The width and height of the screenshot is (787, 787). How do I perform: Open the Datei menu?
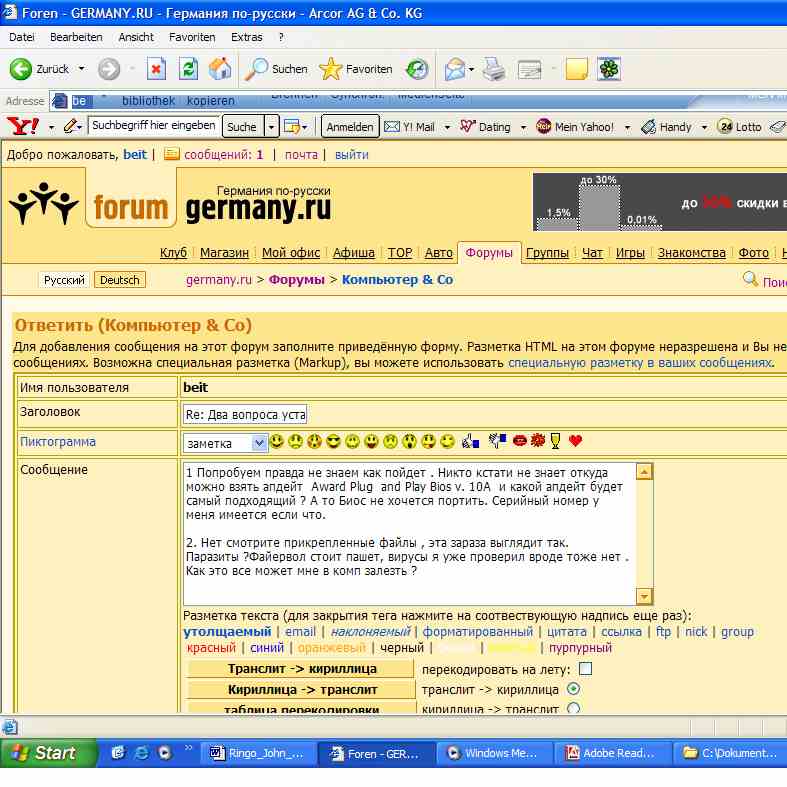coord(22,37)
